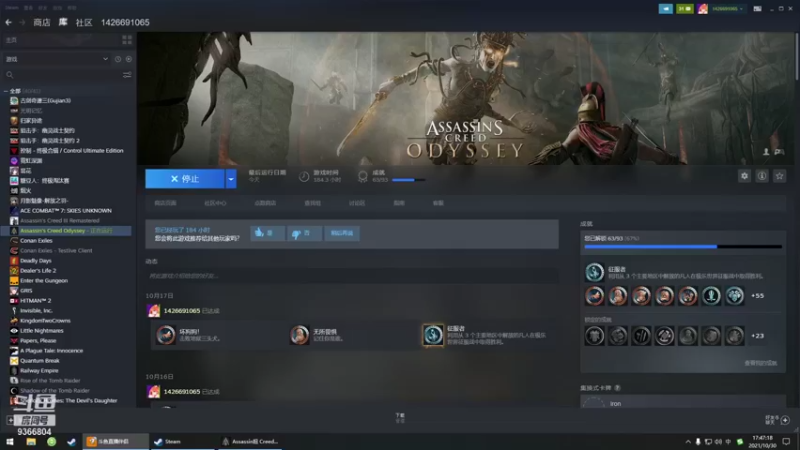Open 征服者 achievement in 10月17日 activity
Screen dimensions: 800x450
coord(433,335)
